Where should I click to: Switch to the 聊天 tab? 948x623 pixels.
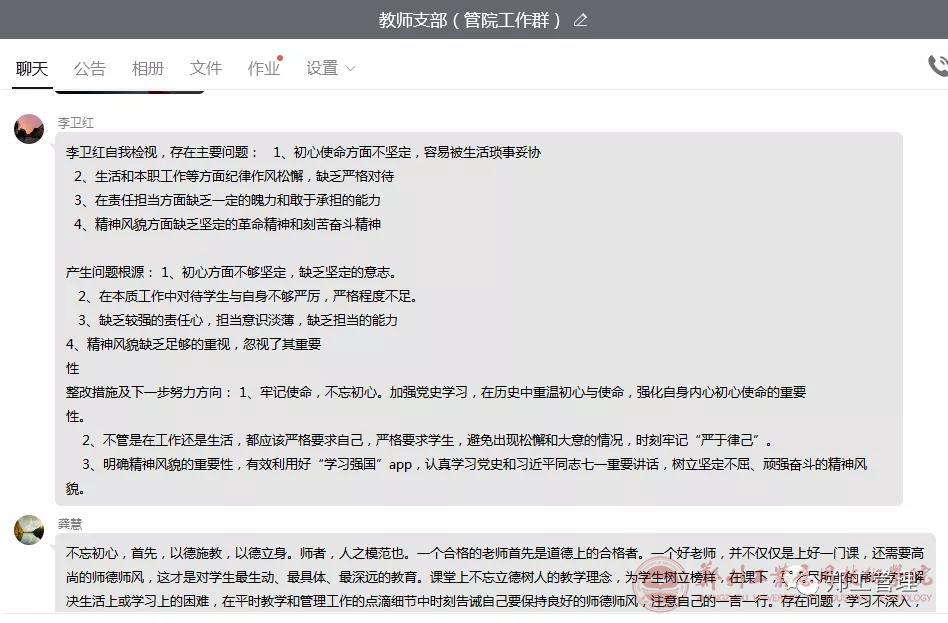click(31, 68)
